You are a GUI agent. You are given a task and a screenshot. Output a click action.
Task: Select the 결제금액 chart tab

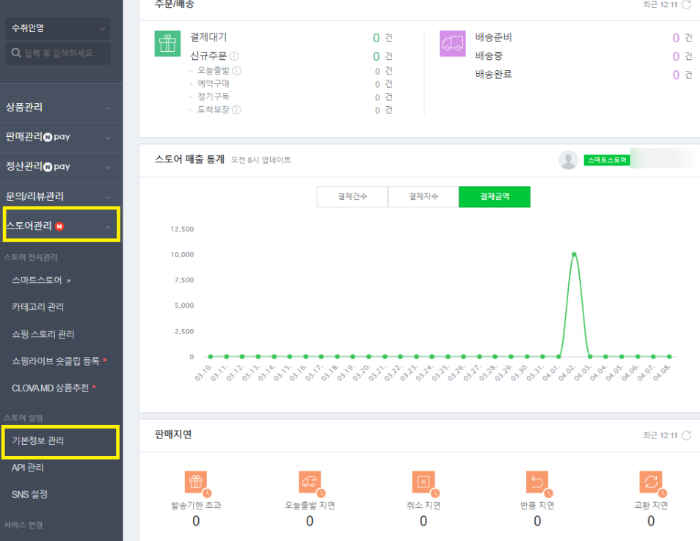(x=495, y=196)
